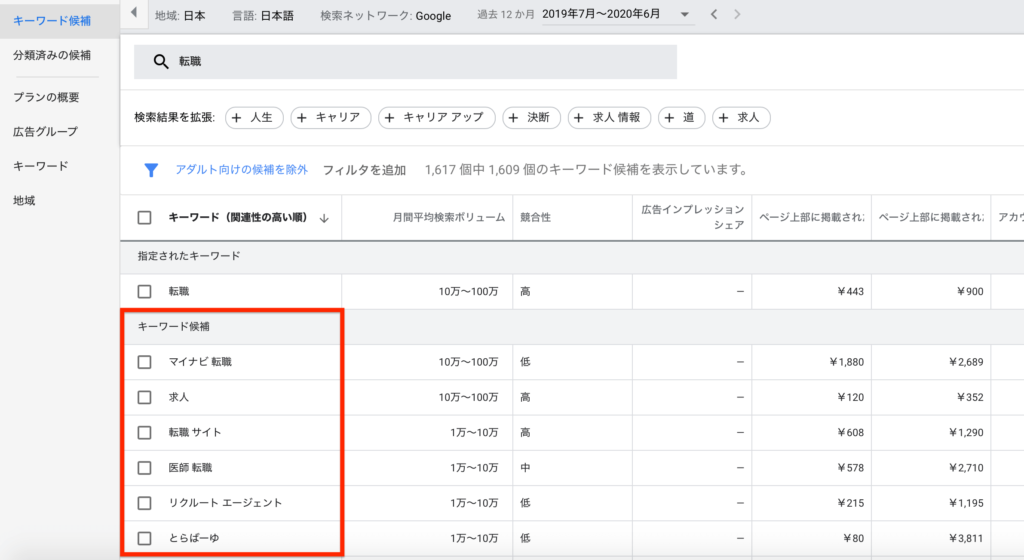Image resolution: width=1024 pixels, height=560 pixels.
Task: Add キャリア アップ suggestion chip
Action: pos(436,117)
